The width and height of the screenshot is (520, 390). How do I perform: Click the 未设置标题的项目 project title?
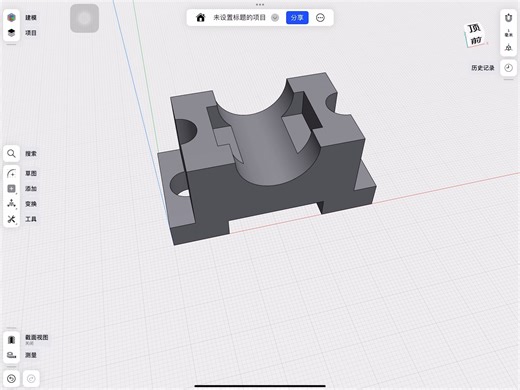pyautogui.click(x=239, y=18)
